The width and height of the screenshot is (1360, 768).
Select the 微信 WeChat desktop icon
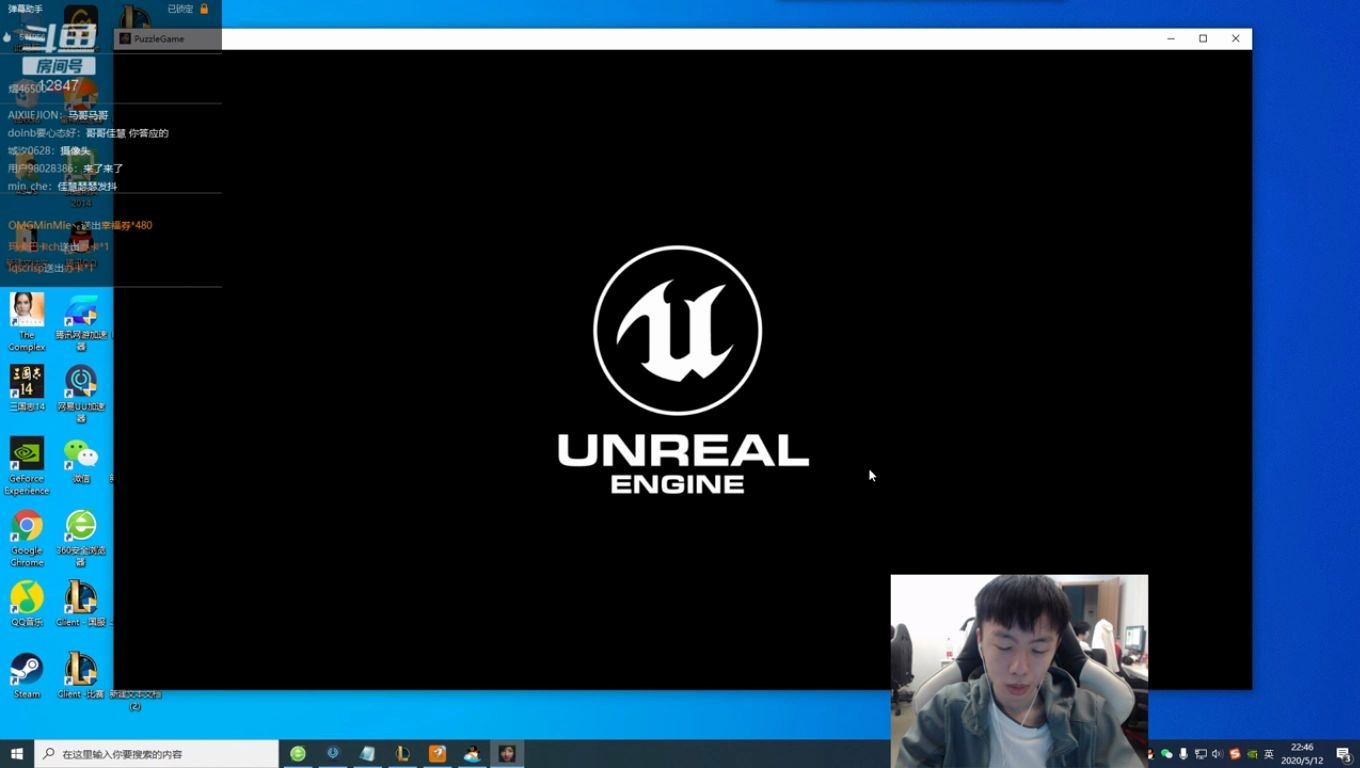(x=81, y=460)
